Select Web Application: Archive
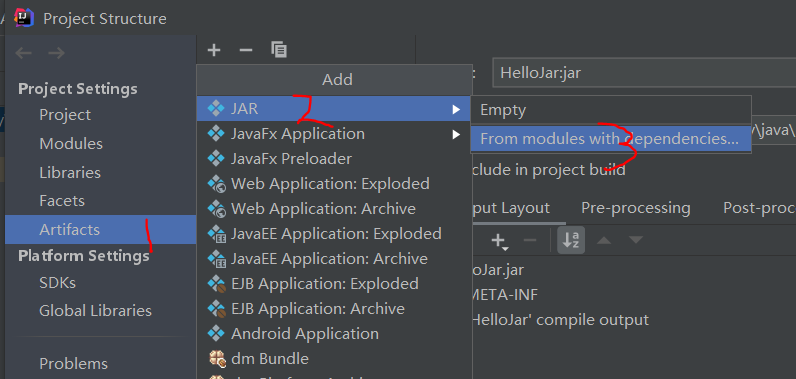 334,209
